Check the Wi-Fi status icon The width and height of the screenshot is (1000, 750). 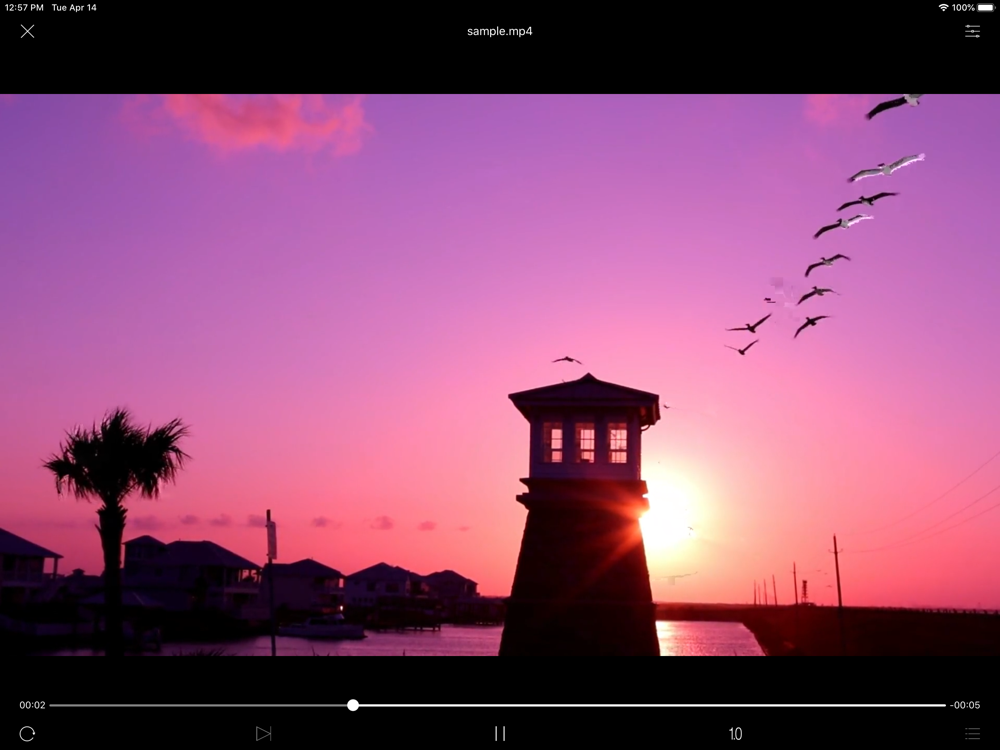click(x=943, y=8)
